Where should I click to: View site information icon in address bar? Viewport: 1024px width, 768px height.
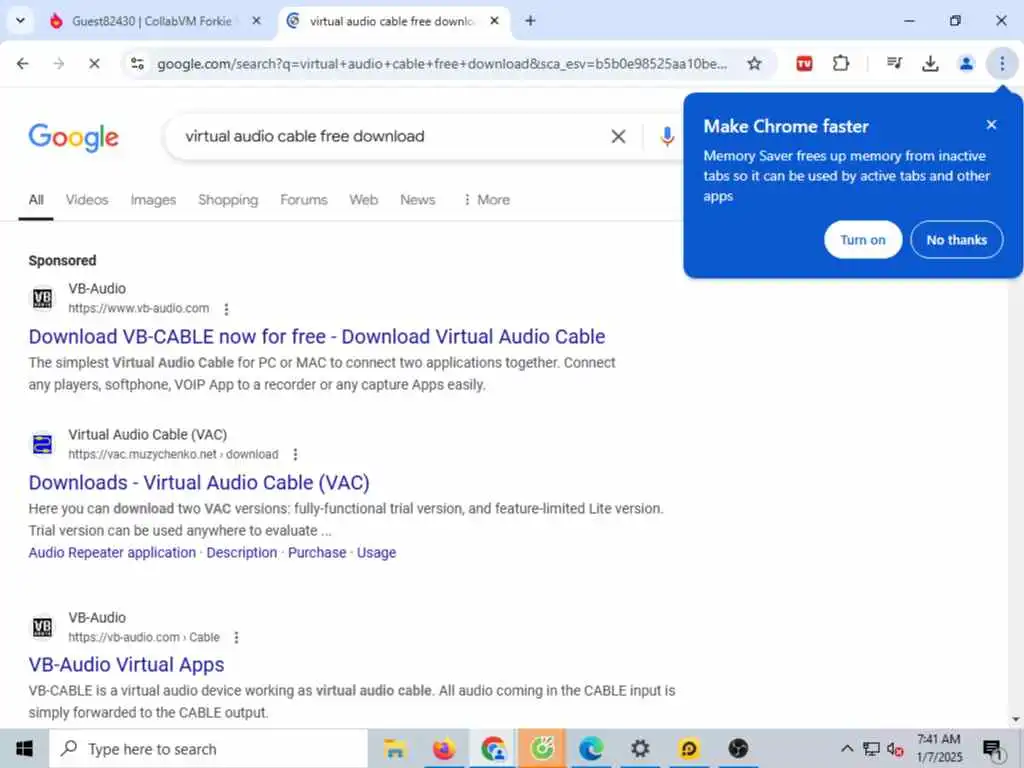(x=137, y=63)
